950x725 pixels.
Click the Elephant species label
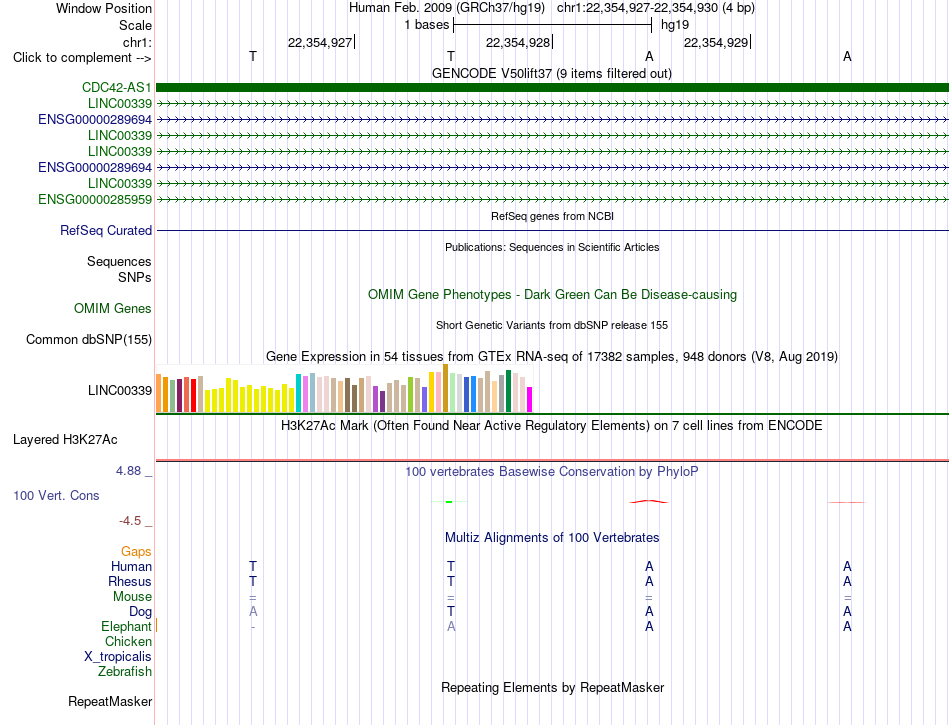pos(126,627)
